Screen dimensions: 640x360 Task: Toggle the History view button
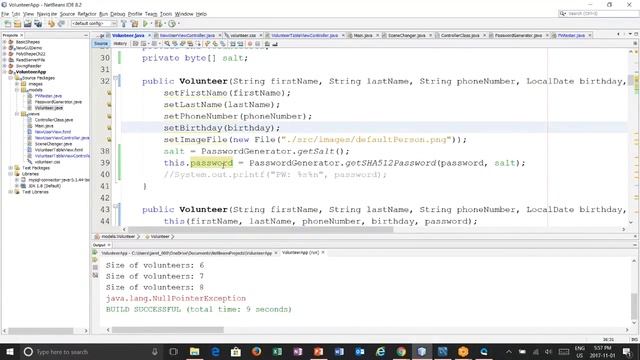pos(120,44)
